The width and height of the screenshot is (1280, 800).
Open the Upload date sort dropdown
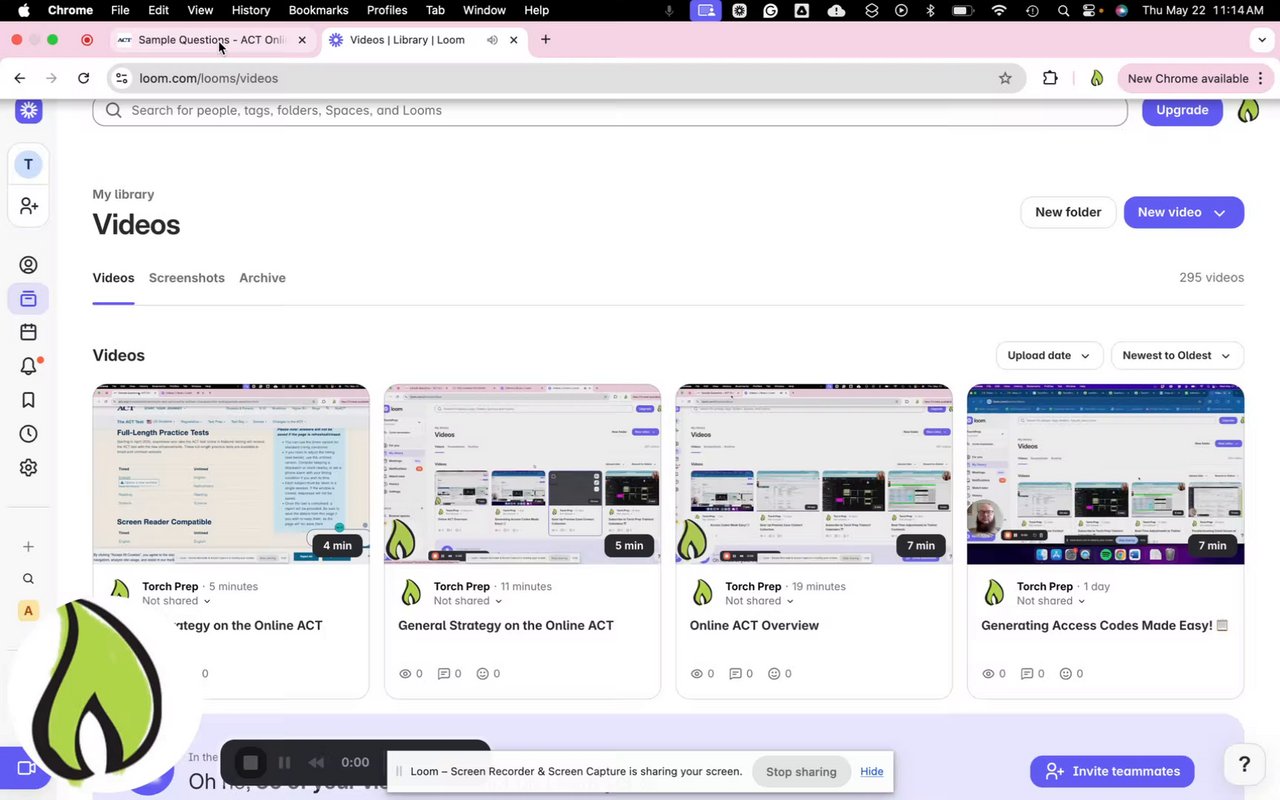(1049, 355)
